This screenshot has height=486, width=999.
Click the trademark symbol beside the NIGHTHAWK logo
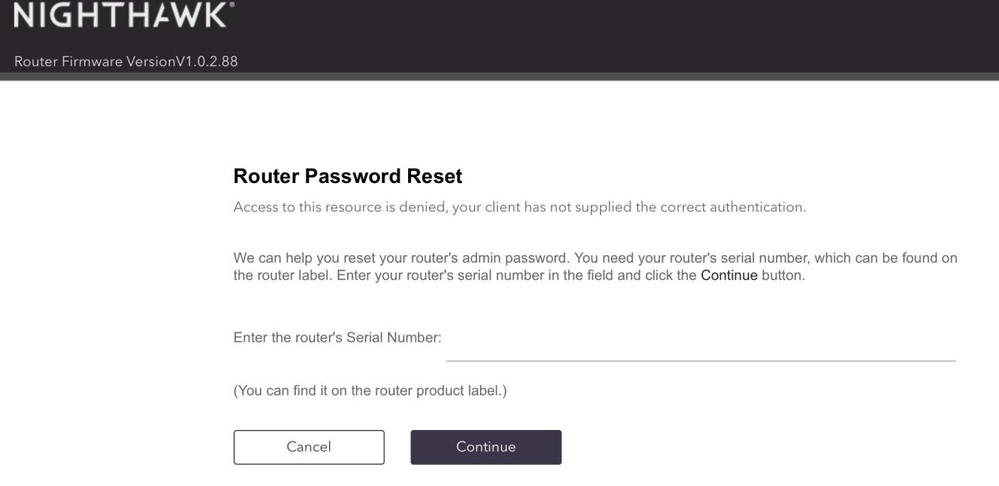tap(232, 6)
